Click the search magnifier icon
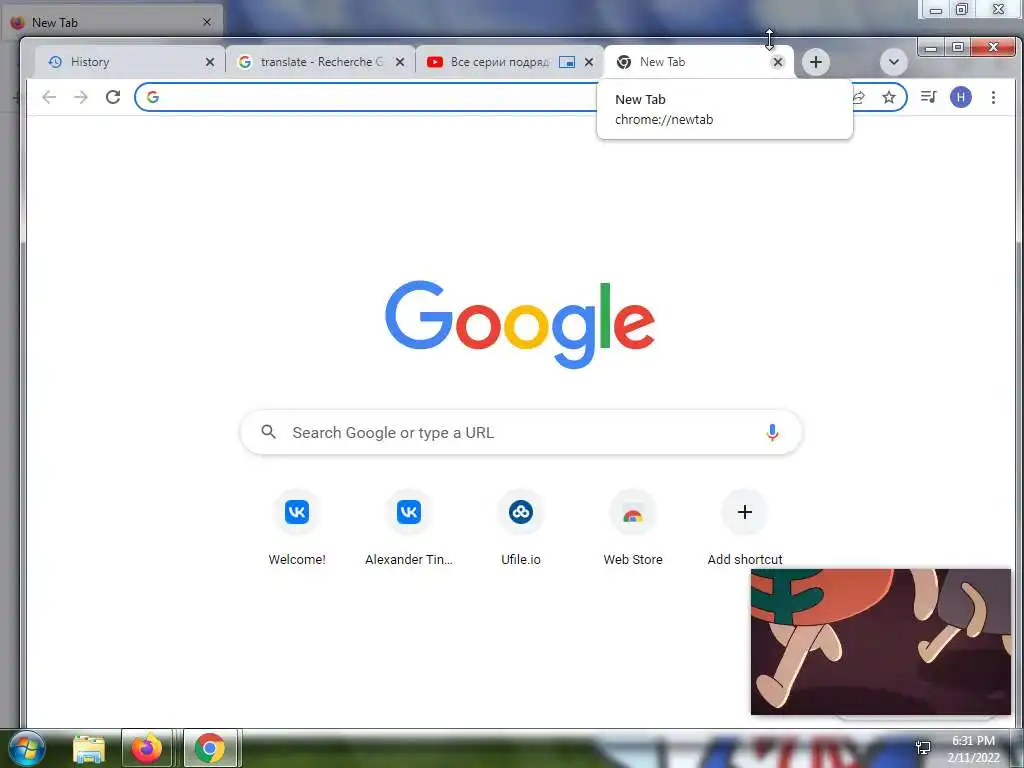The width and height of the screenshot is (1024, 768). pos(268,432)
